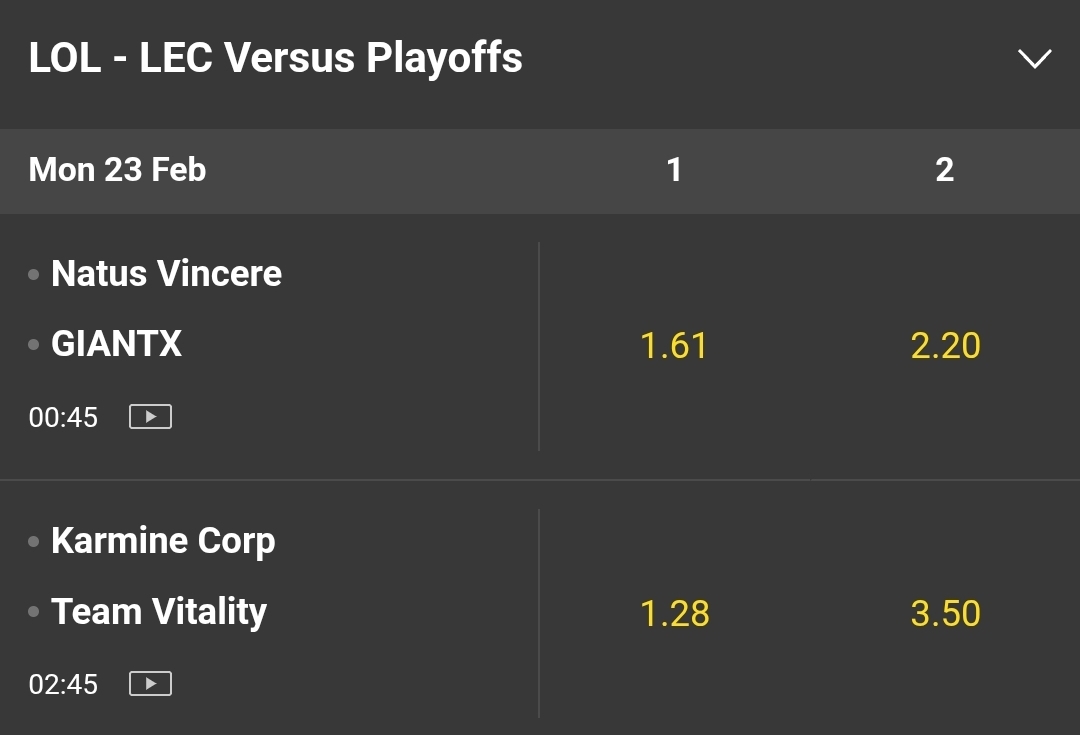This screenshot has width=1080, height=735.
Task: Click the dot beside GIANTX
Action: tap(34, 345)
